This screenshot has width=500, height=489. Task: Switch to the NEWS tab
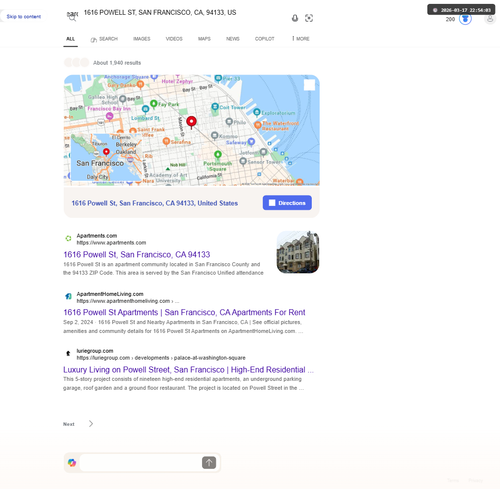(233, 39)
